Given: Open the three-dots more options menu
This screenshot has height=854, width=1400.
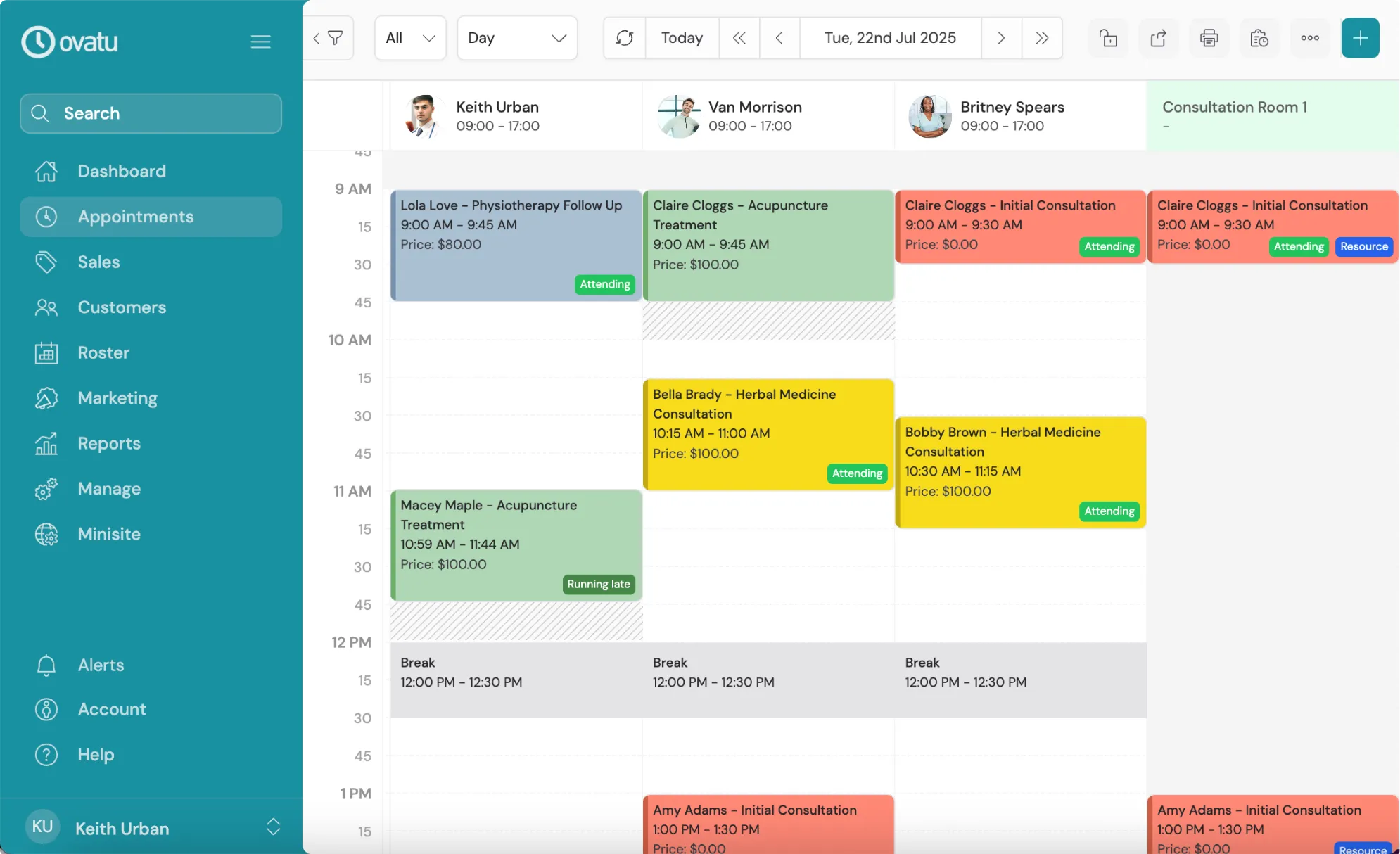Looking at the screenshot, I should [x=1309, y=38].
